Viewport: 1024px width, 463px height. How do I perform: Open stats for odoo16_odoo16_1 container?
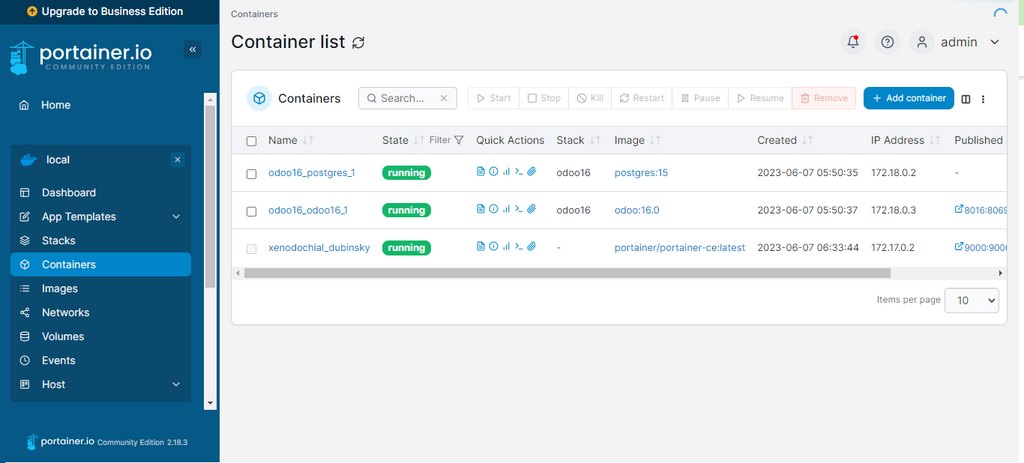[x=506, y=210]
